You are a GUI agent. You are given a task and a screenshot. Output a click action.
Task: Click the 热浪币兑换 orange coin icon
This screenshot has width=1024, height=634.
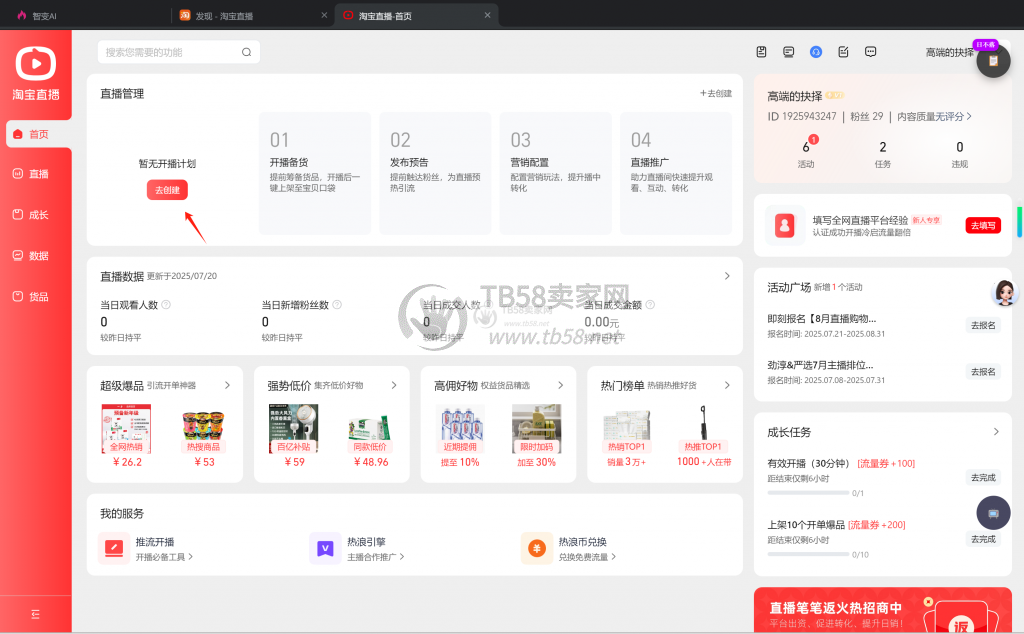[537, 548]
